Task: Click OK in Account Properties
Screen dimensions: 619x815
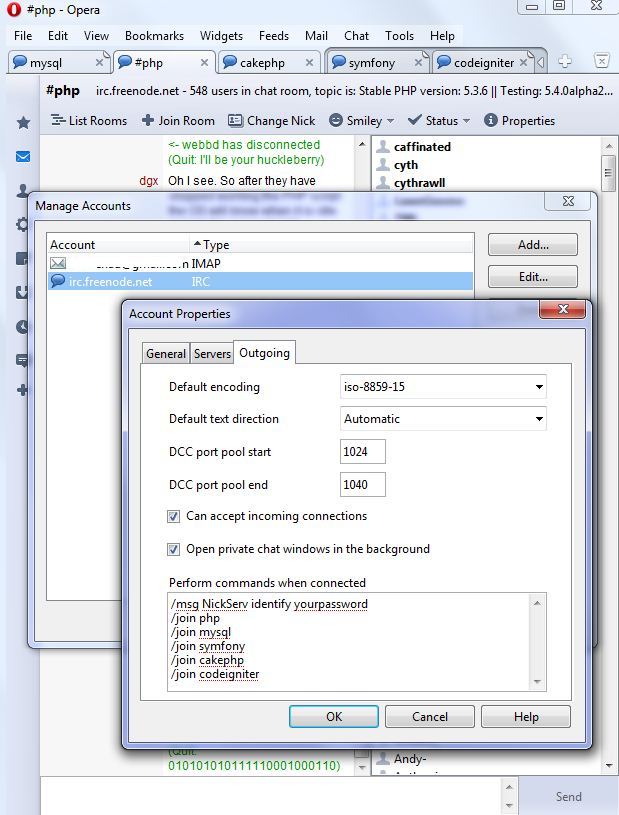Action: (334, 717)
